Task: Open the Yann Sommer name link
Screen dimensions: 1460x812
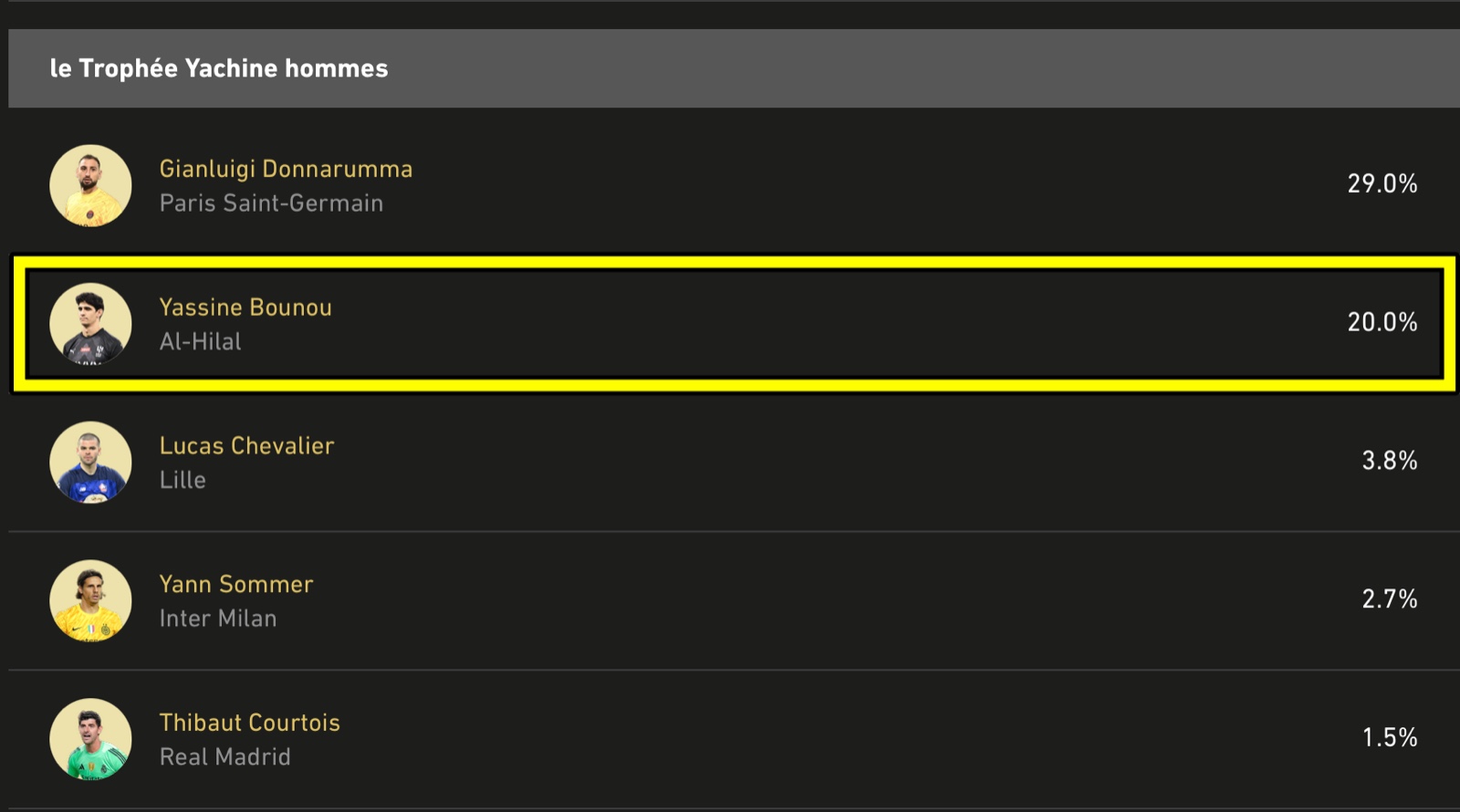Action: pyautogui.click(x=236, y=584)
